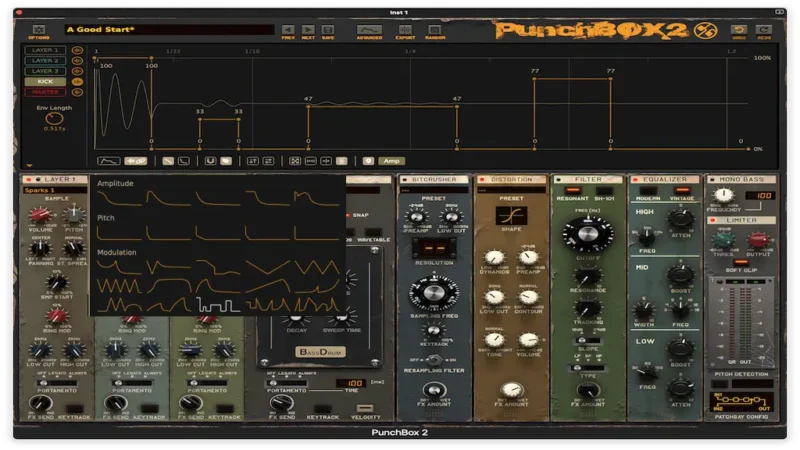Select the Master tab

click(45, 92)
